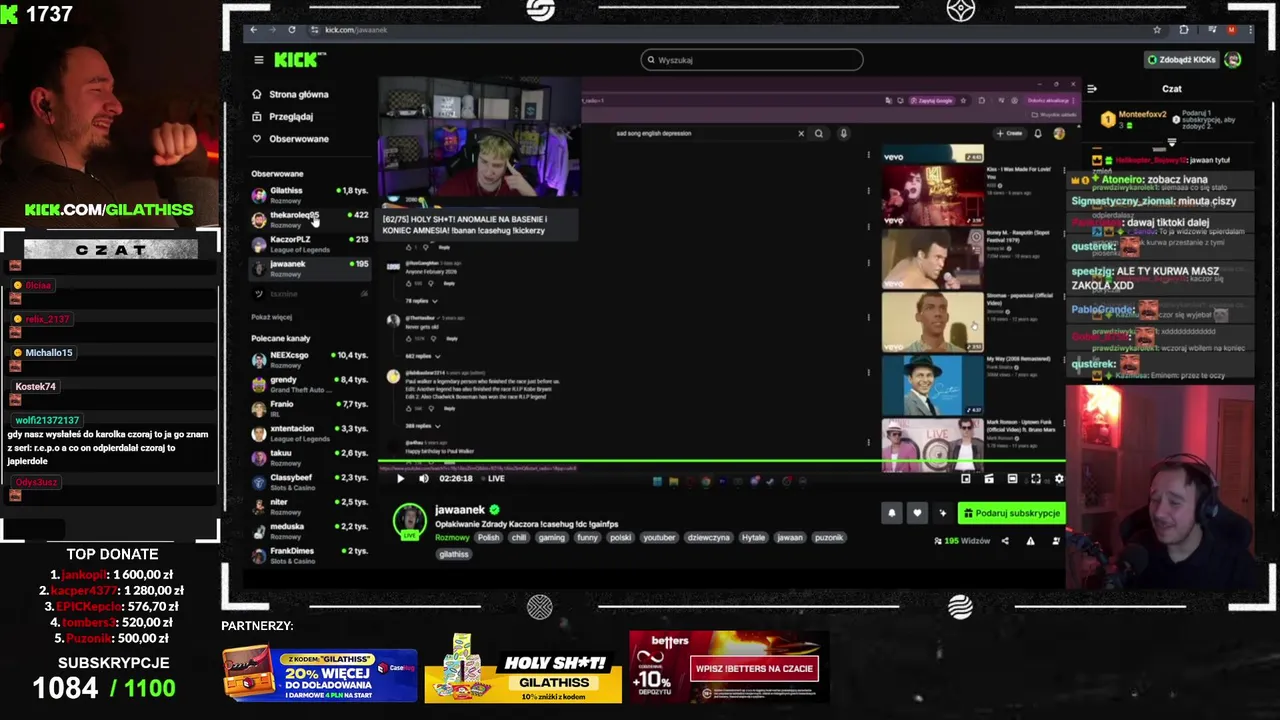The width and height of the screenshot is (1280, 720).
Task: Enter fullscreen on the stream player
Action: click(1036, 479)
